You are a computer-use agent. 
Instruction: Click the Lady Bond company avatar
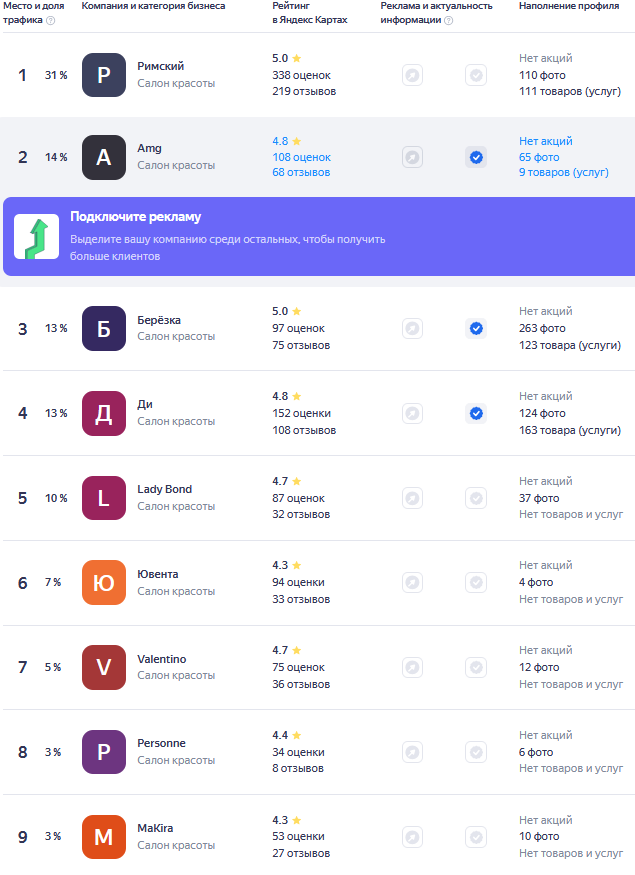(x=104, y=498)
